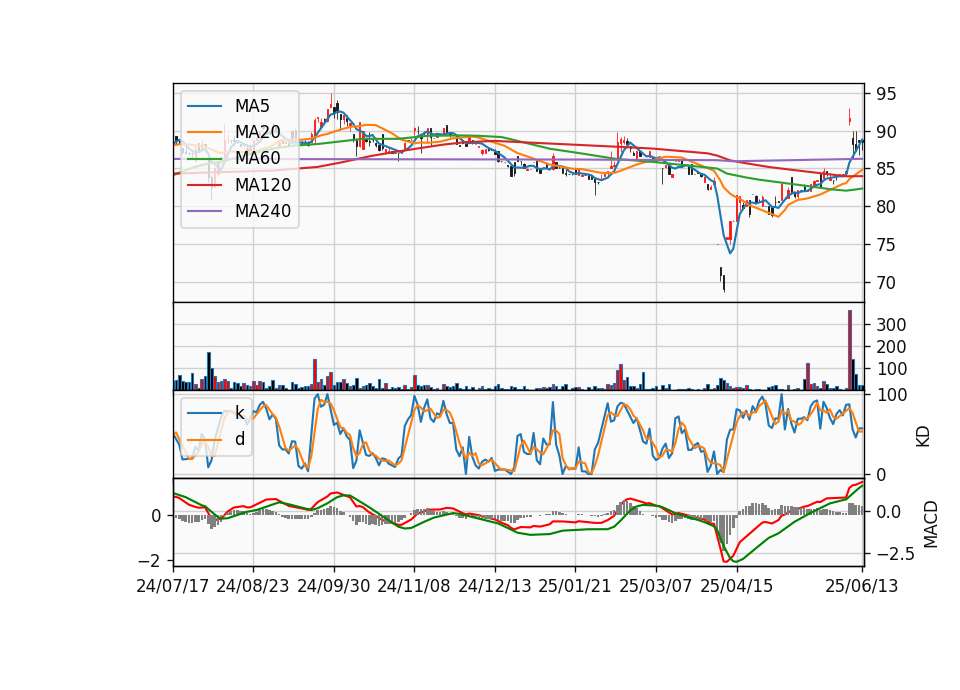Click the KD axis label
The width and height of the screenshot is (960, 690).
[x=923, y=437]
